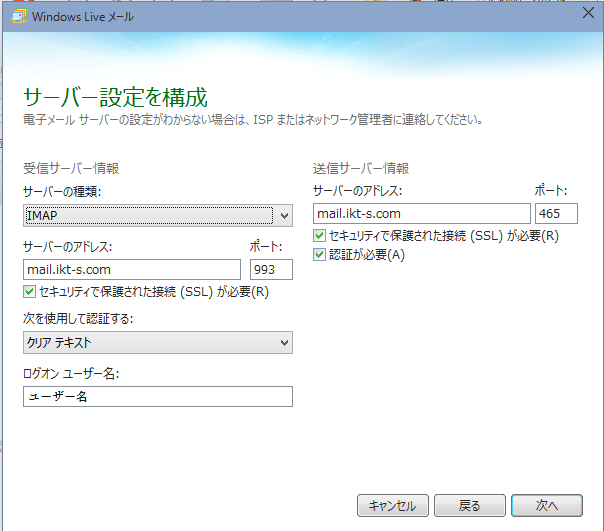The width and height of the screenshot is (604, 531).
Task: Click the キャンセル button
Action: coord(393,506)
